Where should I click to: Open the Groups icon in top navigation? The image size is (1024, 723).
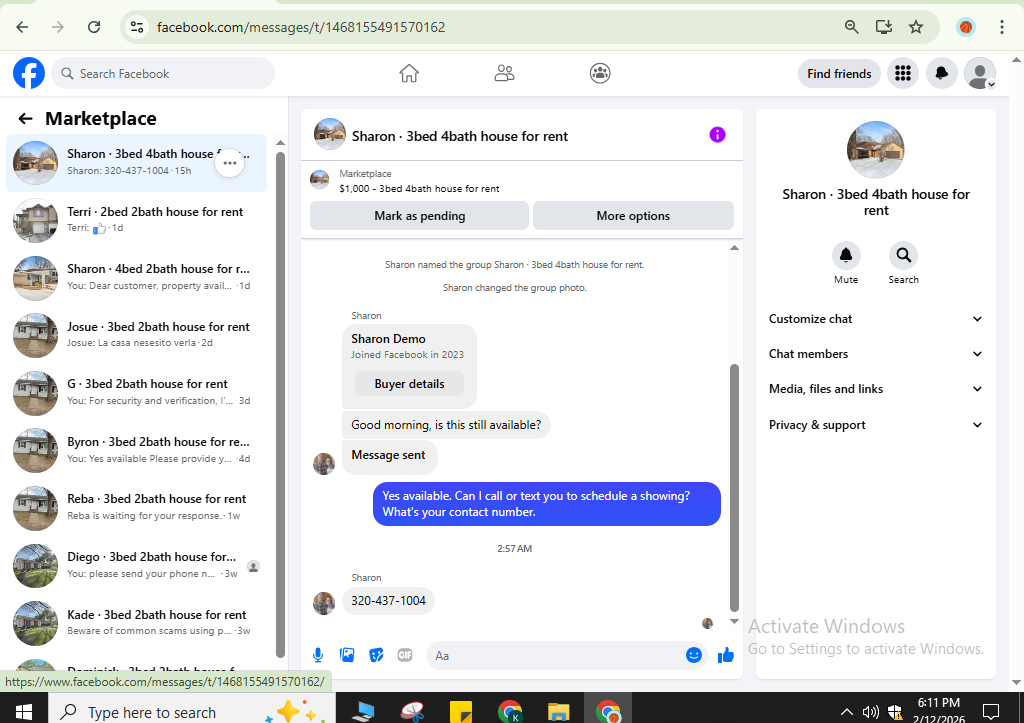(600, 73)
